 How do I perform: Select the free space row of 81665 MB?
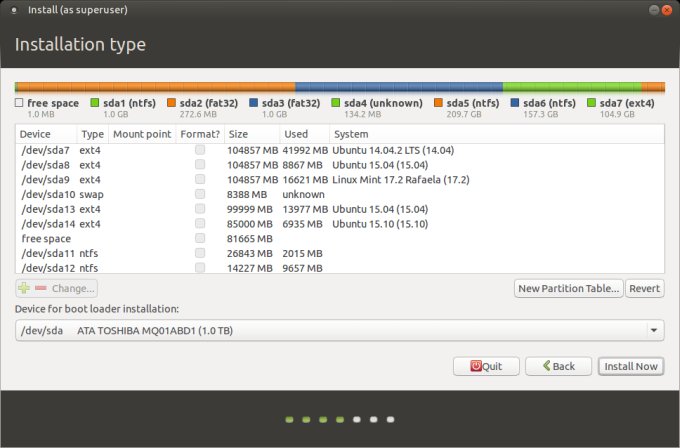point(340,239)
